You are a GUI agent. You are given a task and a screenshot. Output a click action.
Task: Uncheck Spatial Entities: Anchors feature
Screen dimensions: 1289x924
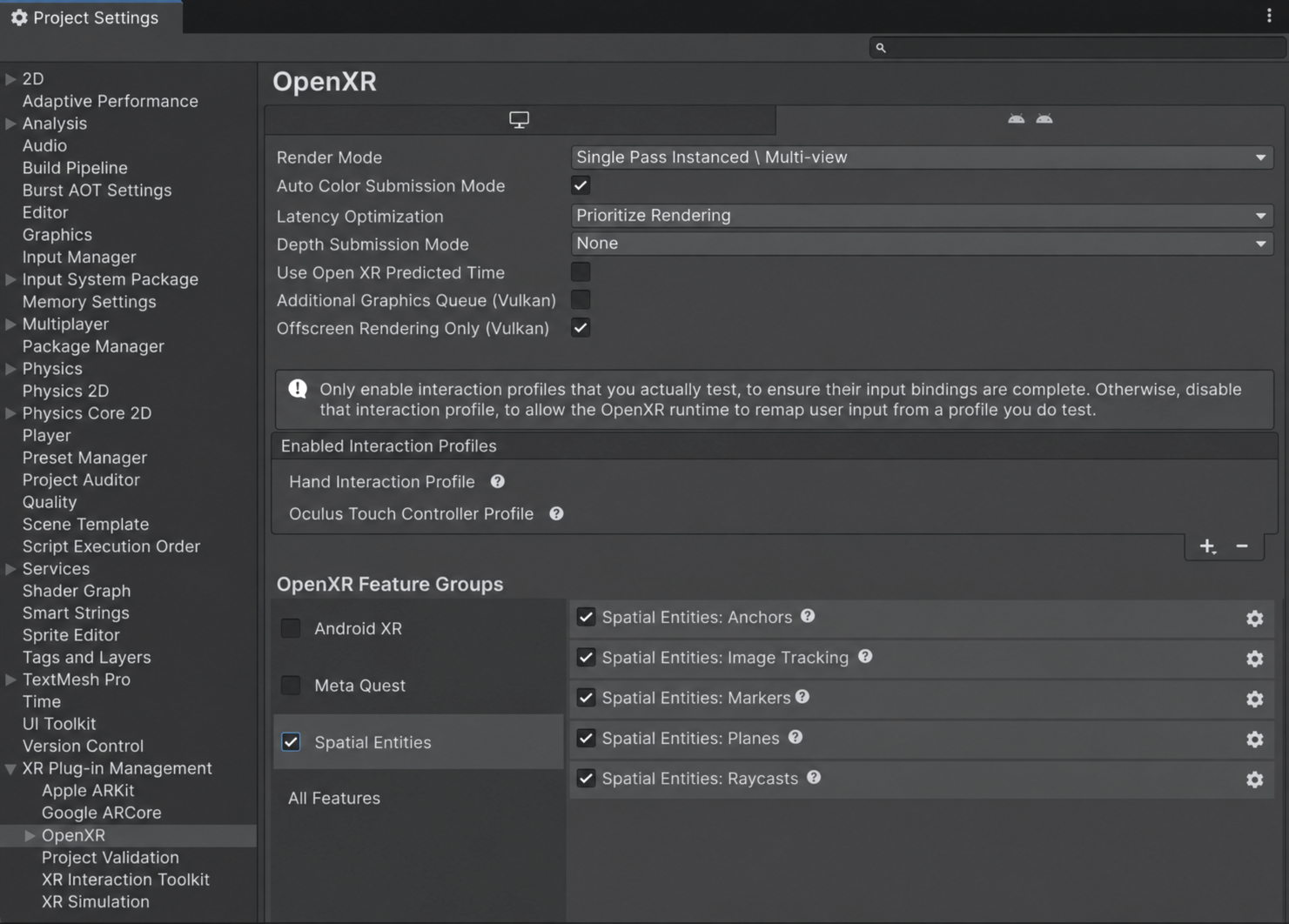586,617
